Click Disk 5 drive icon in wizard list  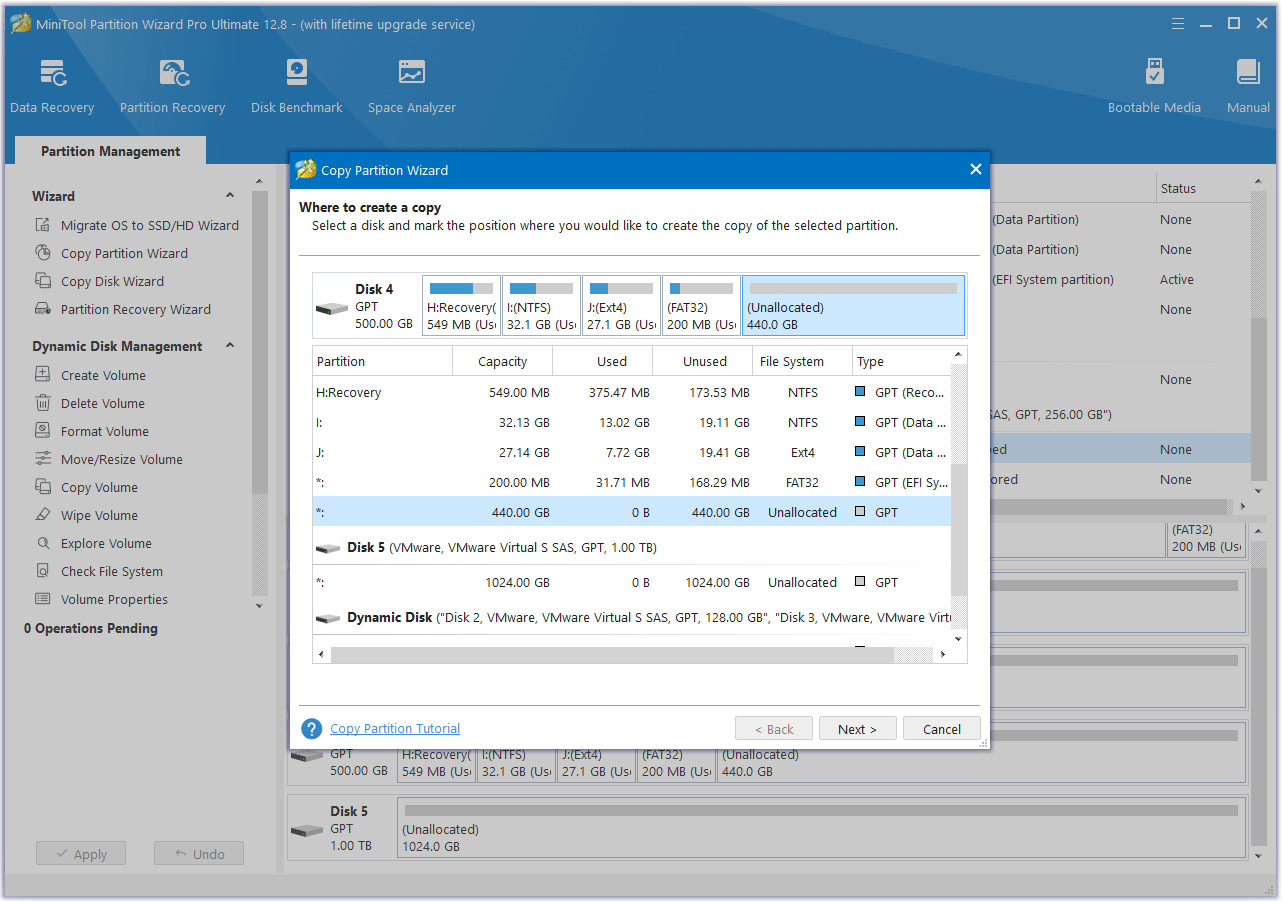click(327, 548)
